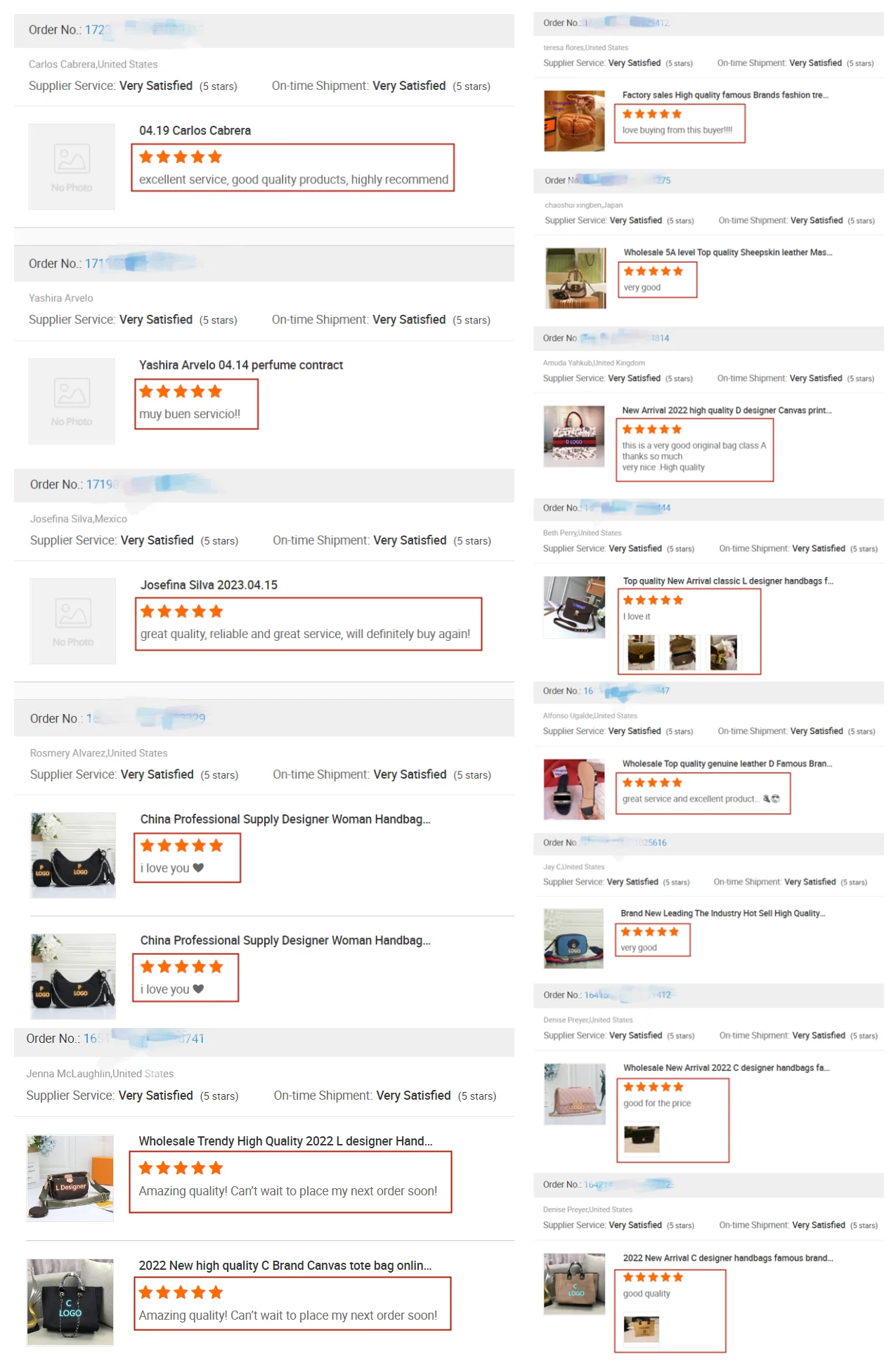Click the 'No Photo' placeholder beside Yashira Arvelo's review
This screenshot has height=1371, width=896.
[72, 401]
